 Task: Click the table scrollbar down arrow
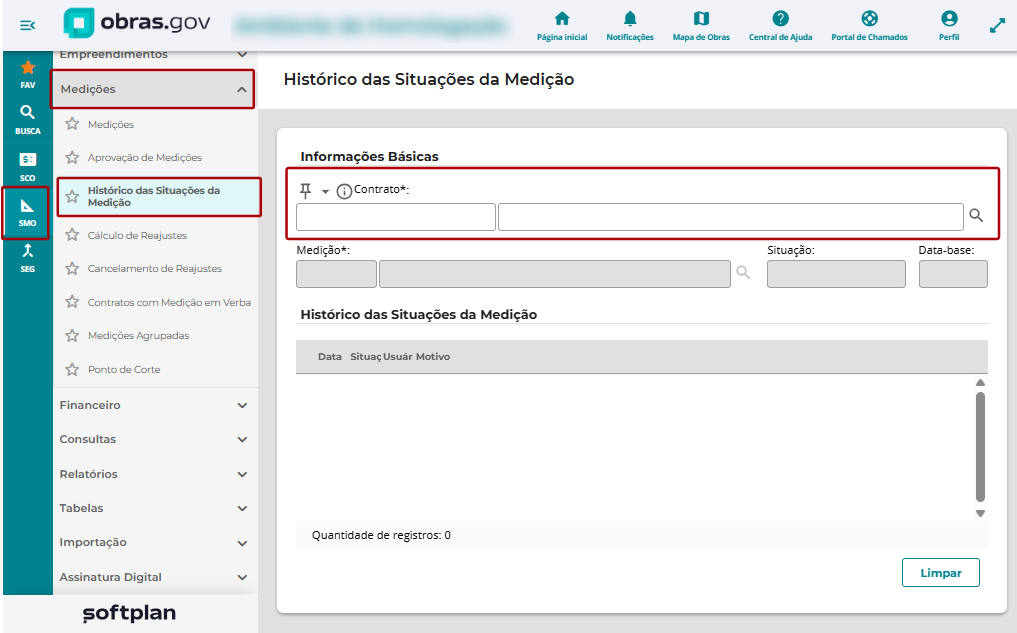pos(980,513)
